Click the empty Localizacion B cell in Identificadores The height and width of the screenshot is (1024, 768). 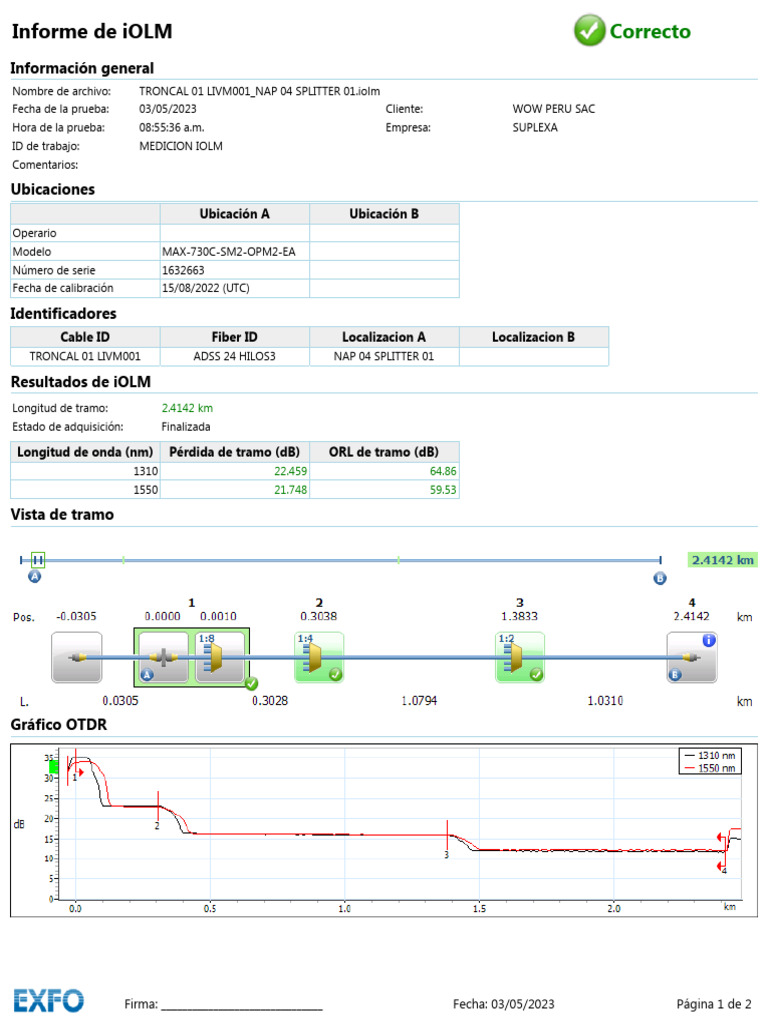[x=534, y=357]
